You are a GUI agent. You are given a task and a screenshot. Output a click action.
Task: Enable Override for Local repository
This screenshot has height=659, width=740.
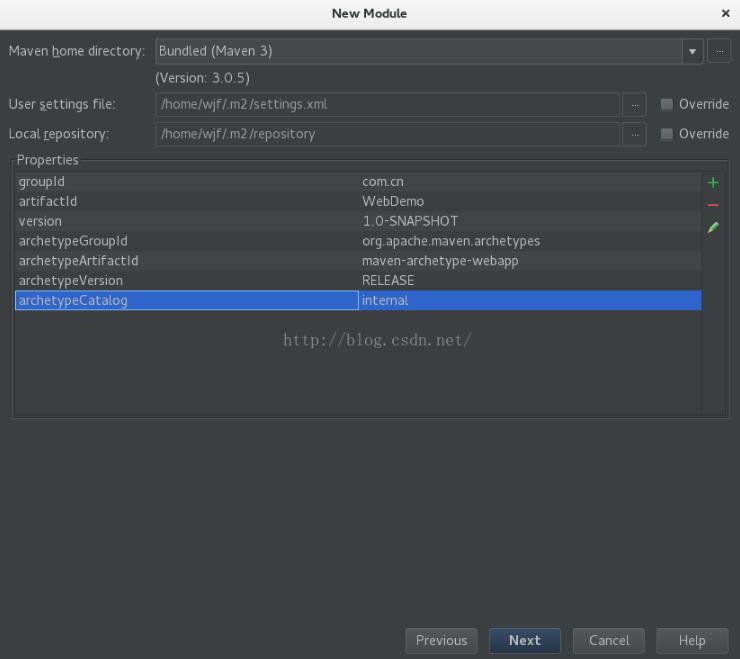(666, 134)
